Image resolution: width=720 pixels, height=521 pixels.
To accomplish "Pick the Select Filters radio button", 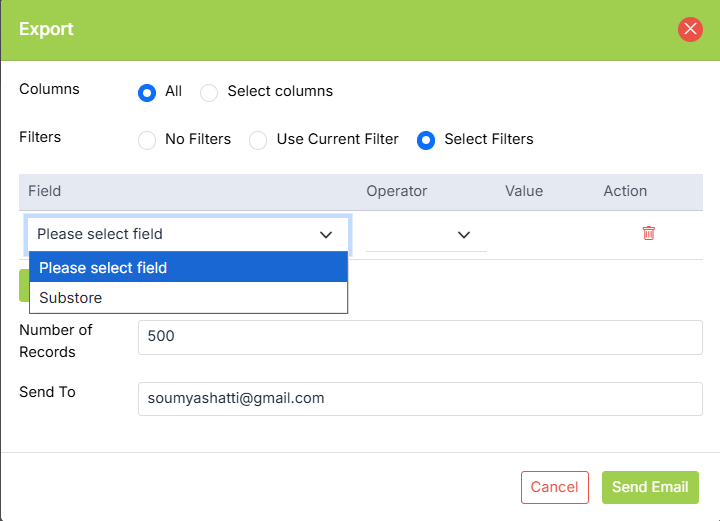I will tap(426, 140).
